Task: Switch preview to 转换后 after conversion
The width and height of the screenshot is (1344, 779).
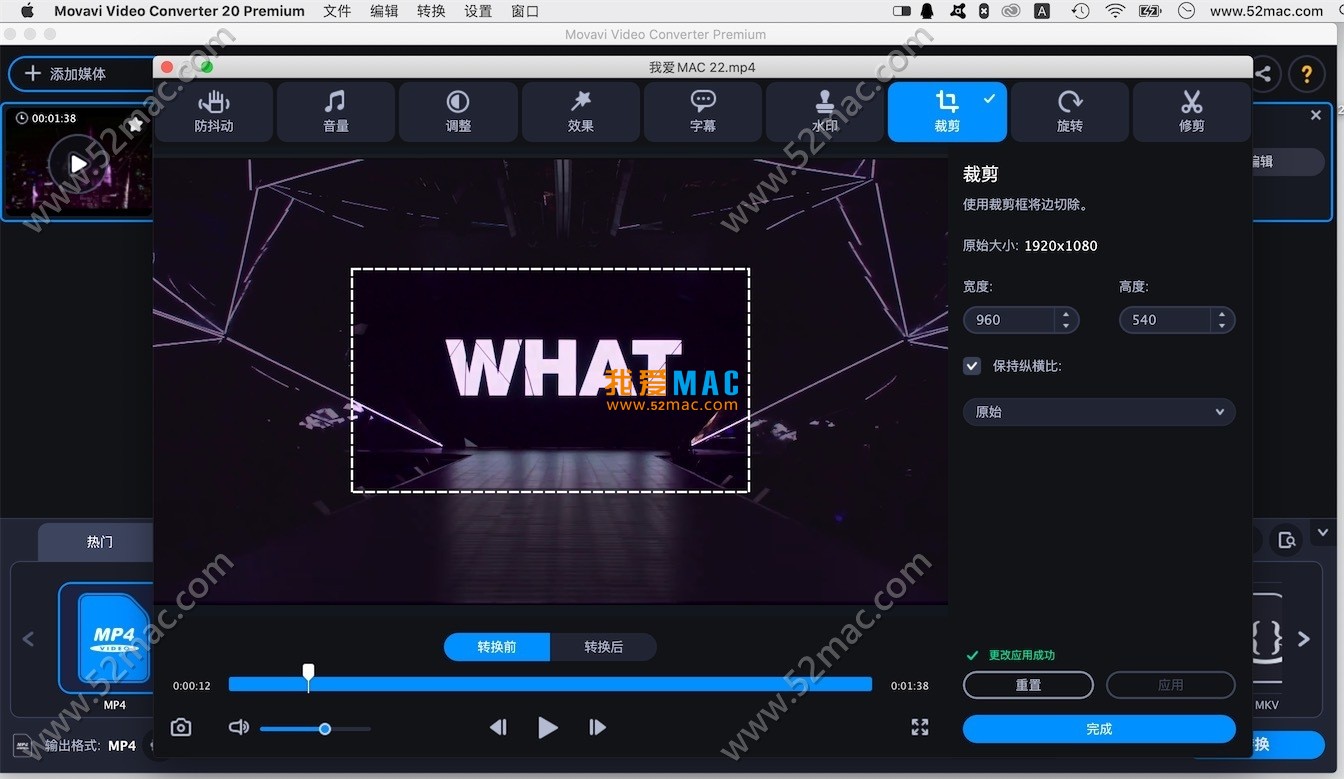Action: 603,647
